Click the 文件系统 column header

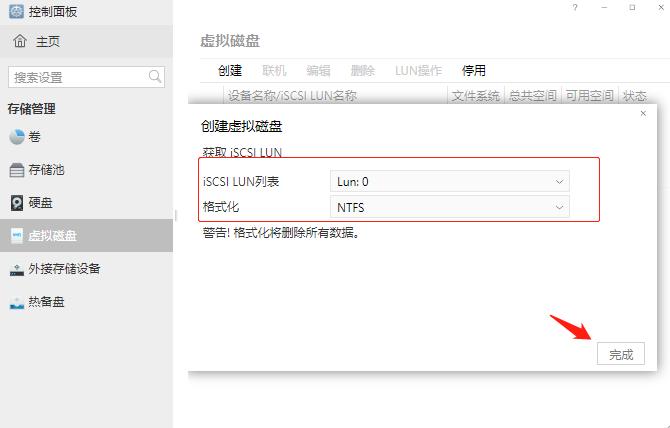coord(476,96)
